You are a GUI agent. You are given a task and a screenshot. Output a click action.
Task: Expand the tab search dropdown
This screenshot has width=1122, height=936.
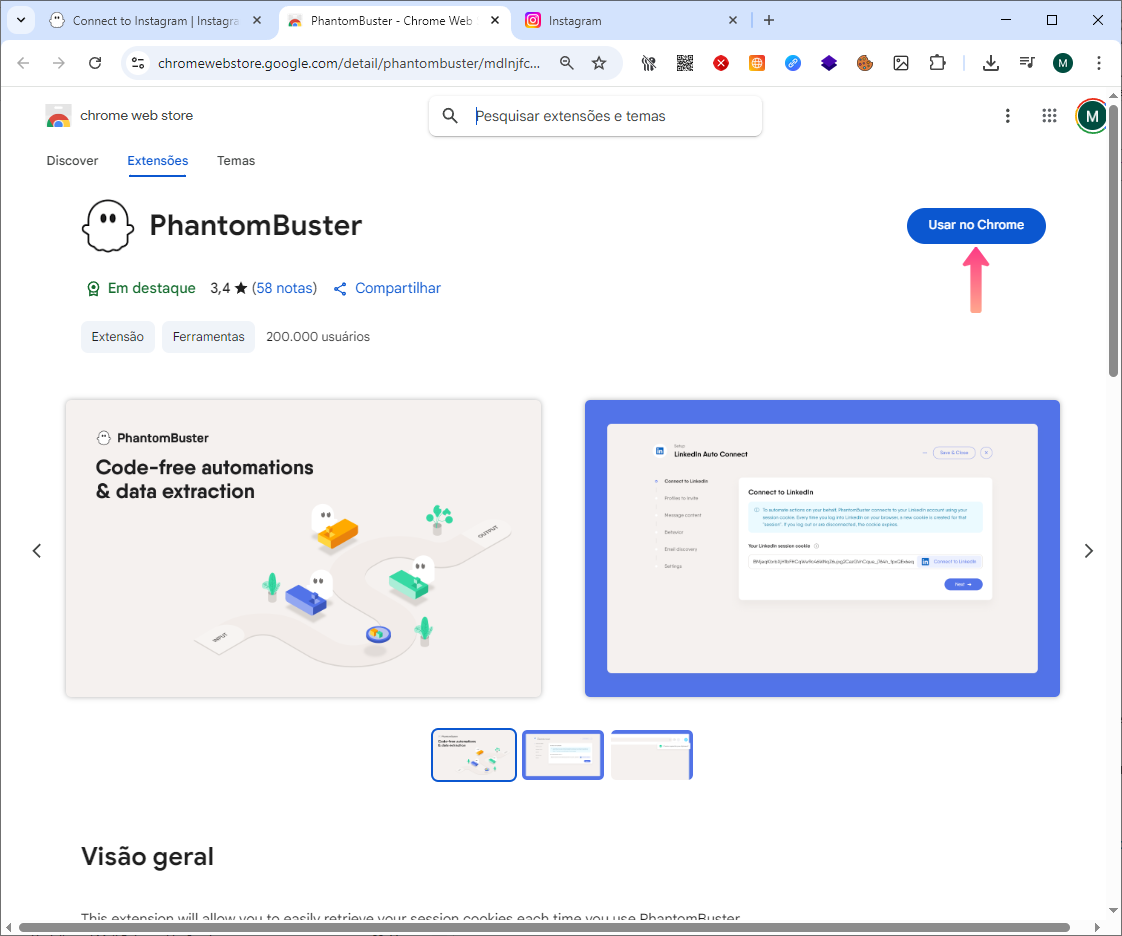21,20
